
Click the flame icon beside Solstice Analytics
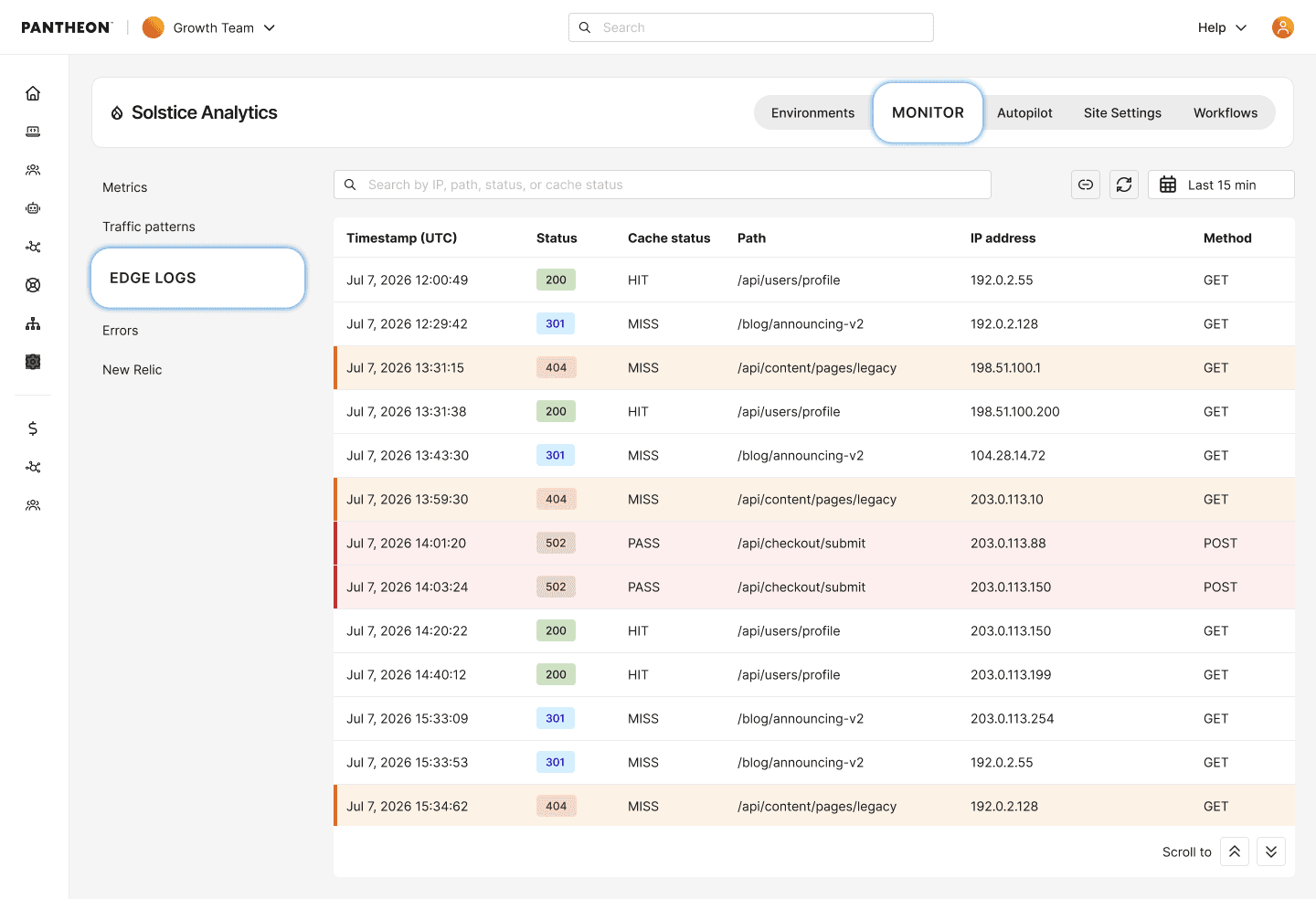pyautogui.click(x=117, y=113)
